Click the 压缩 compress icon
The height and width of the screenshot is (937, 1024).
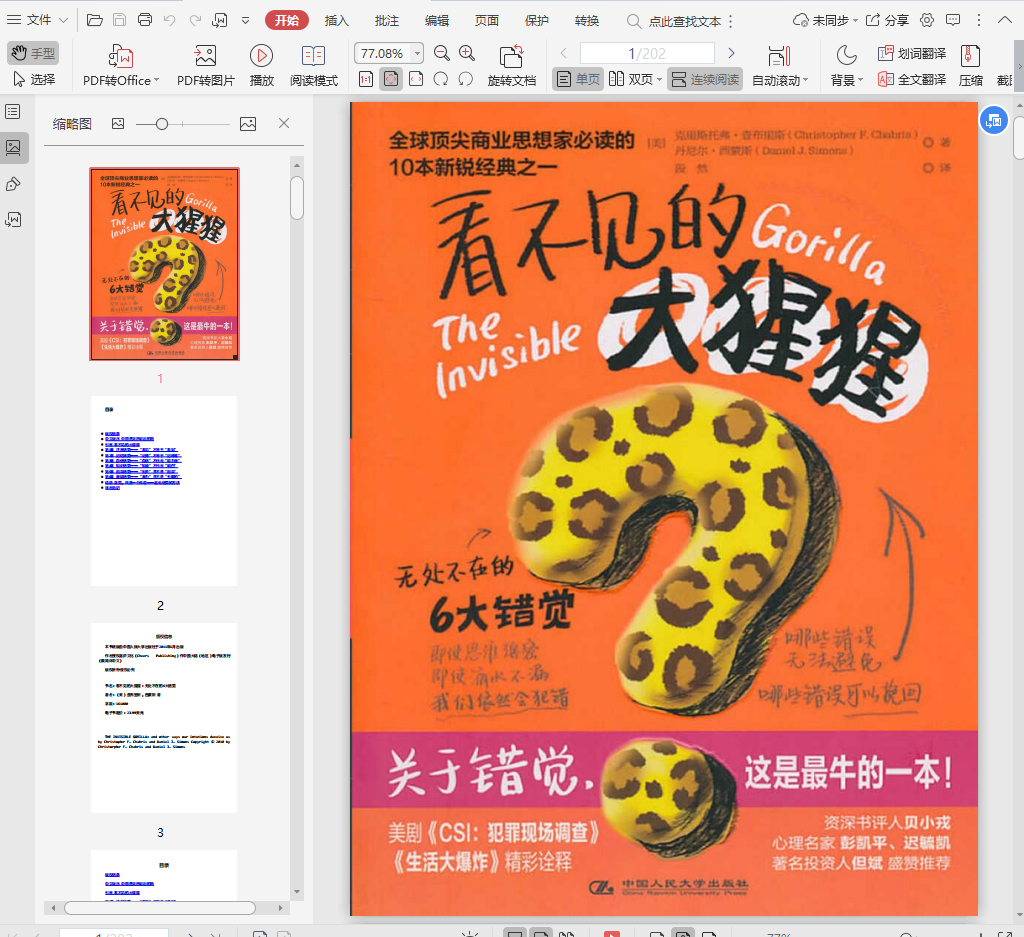tap(969, 57)
